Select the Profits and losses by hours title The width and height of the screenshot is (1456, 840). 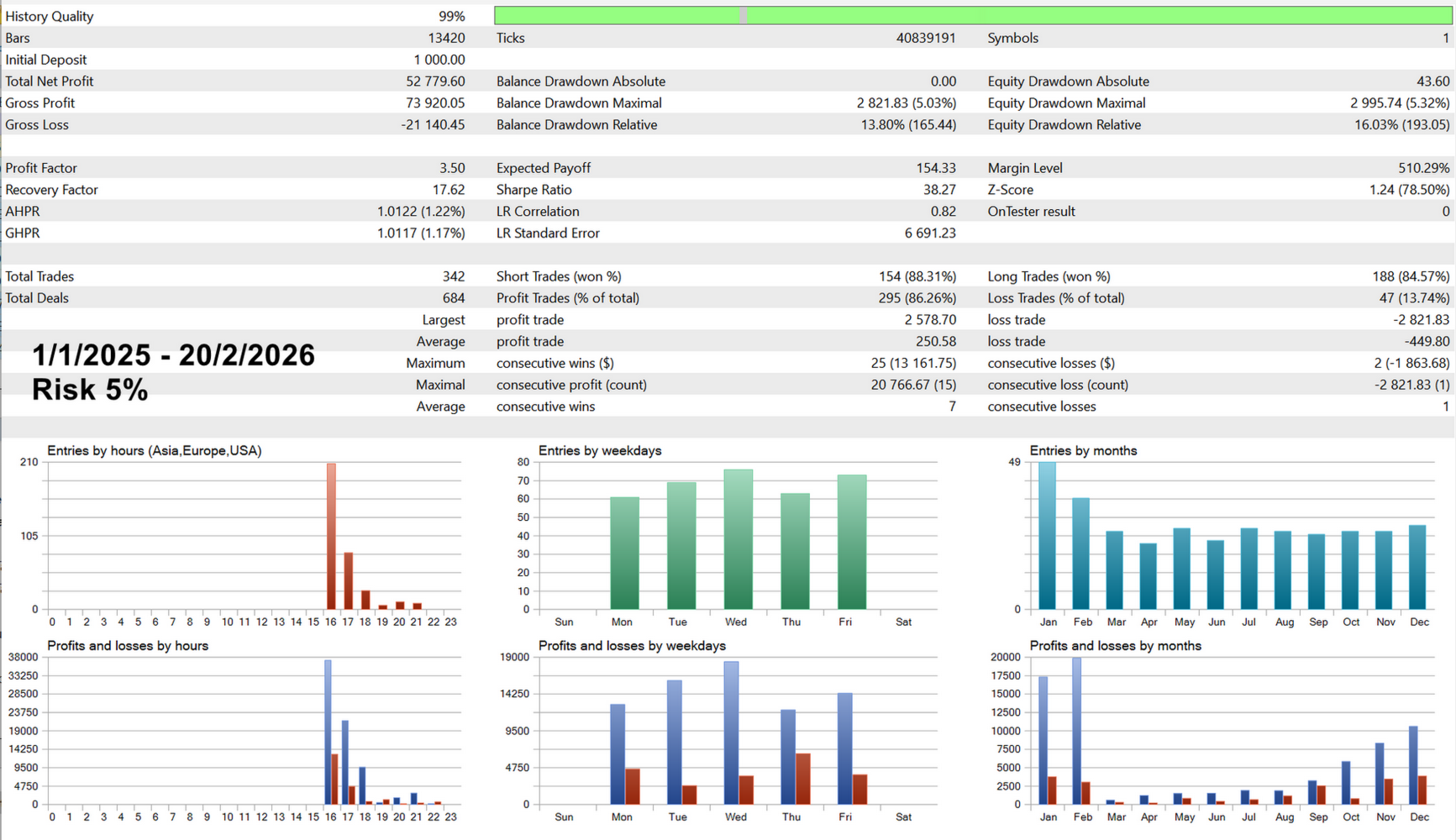tap(128, 646)
